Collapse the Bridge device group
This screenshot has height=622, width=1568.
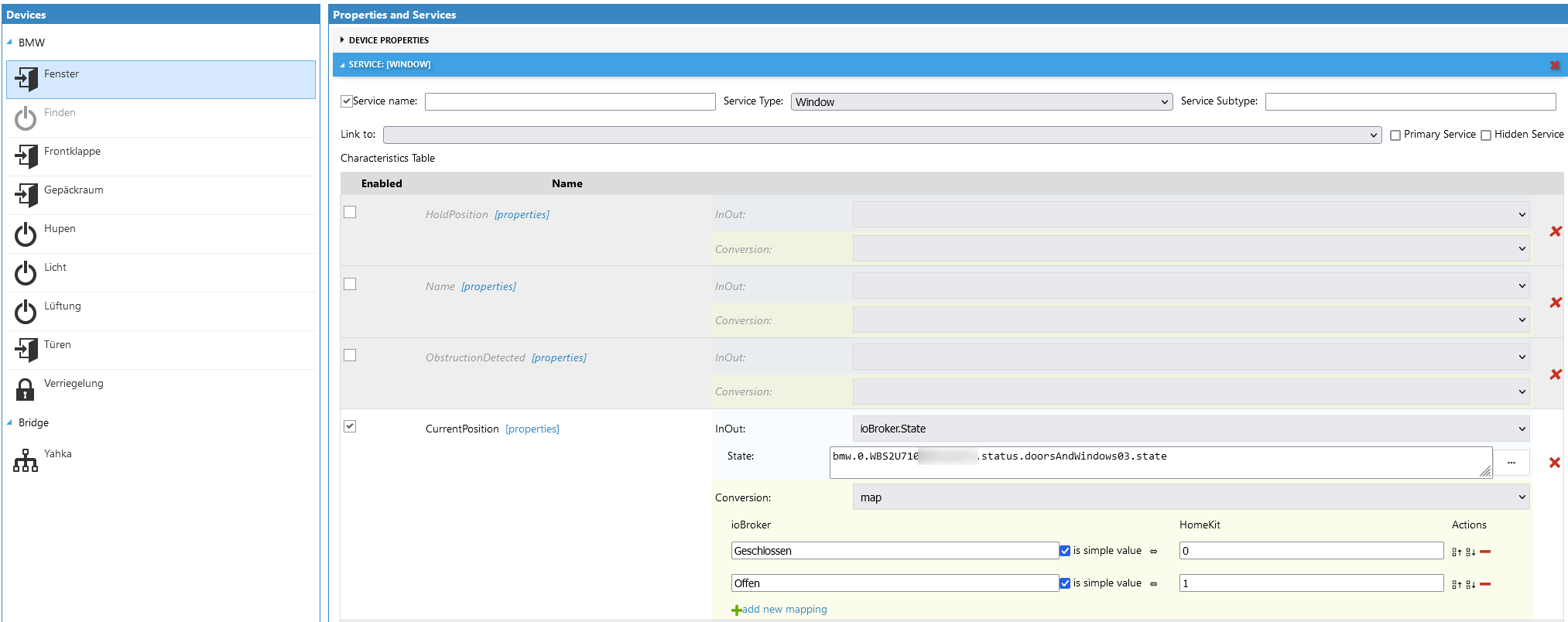(x=9, y=422)
